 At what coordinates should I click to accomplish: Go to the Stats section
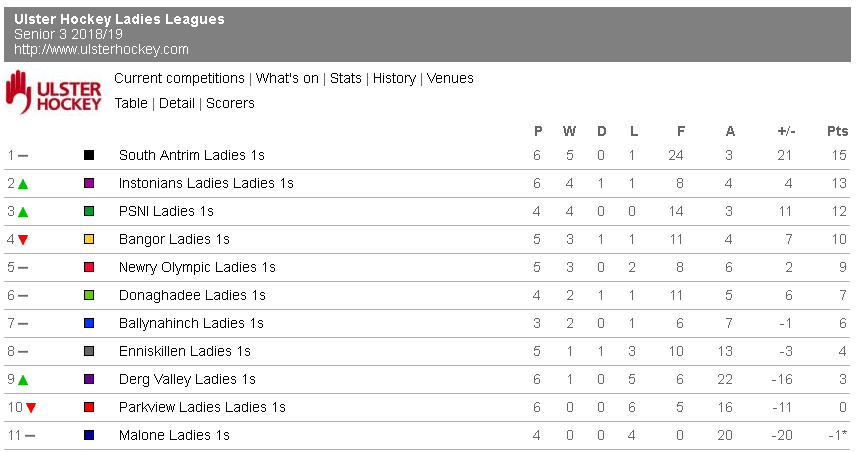(x=346, y=78)
